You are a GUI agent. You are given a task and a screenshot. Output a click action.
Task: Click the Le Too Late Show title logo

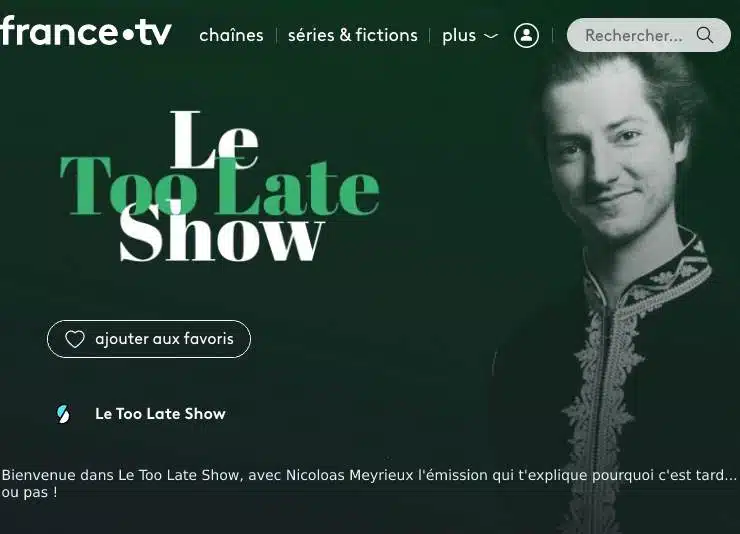click(220, 186)
